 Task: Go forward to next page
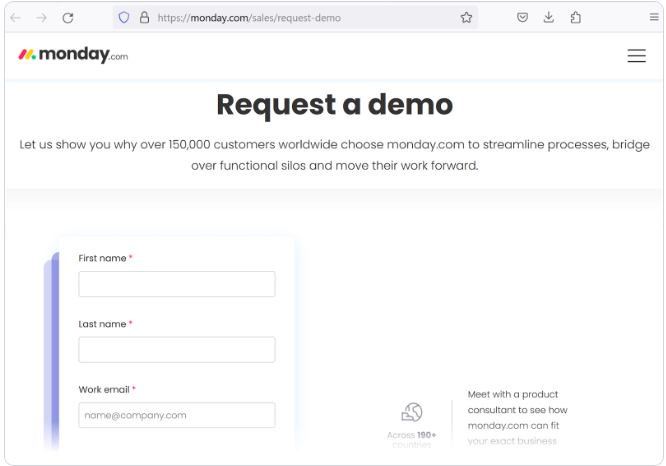pyautogui.click(x=41, y=18)
